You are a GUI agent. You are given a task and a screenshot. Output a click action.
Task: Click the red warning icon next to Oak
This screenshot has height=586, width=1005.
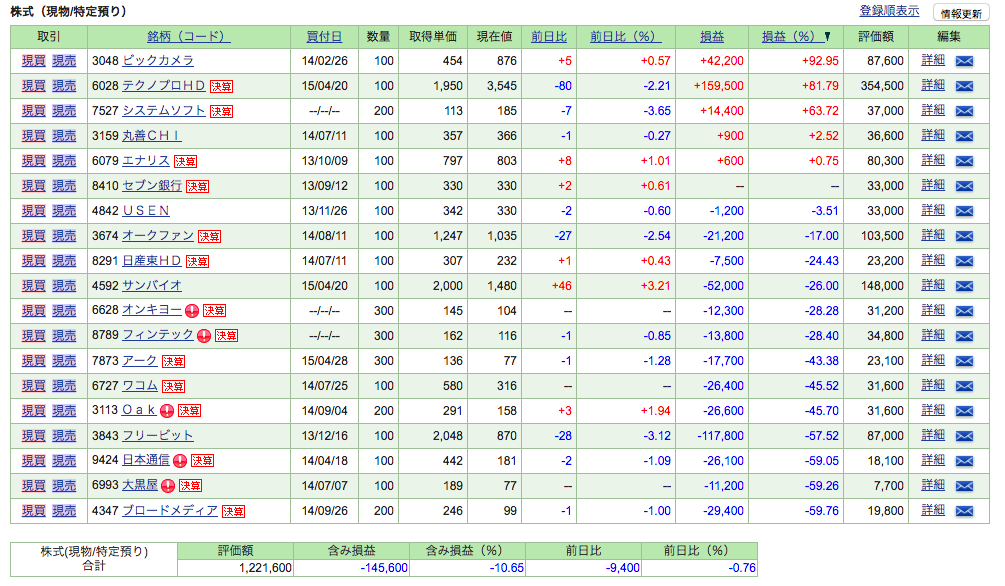coord(167,411)
